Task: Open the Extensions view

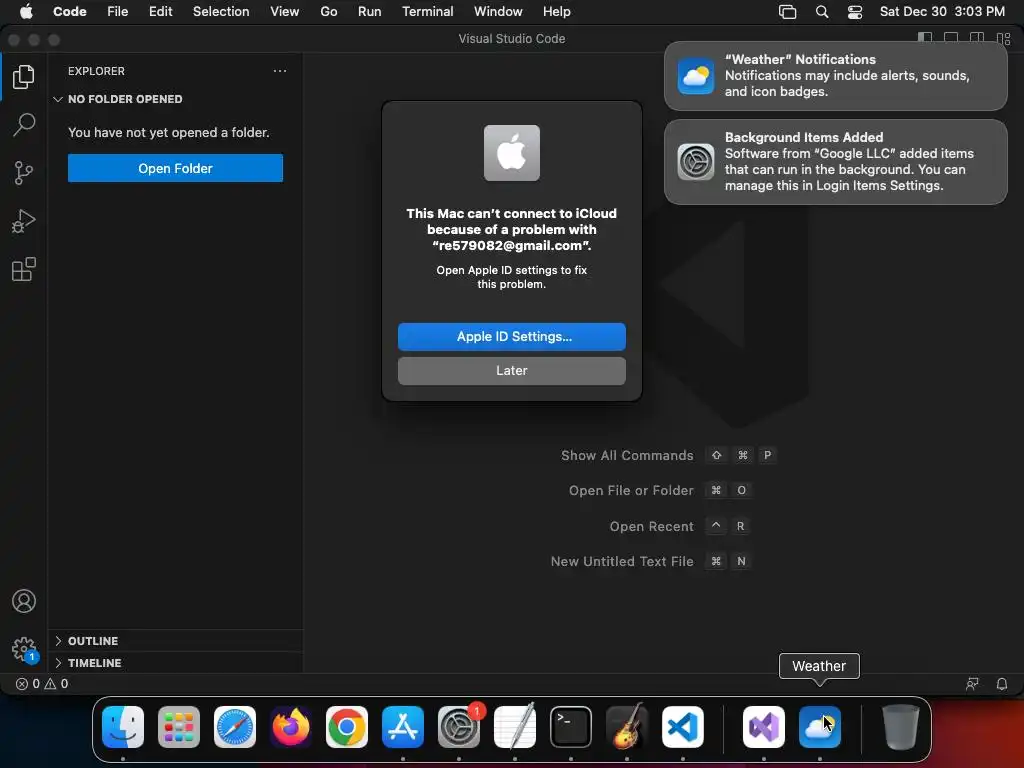Action: (24, 269)
